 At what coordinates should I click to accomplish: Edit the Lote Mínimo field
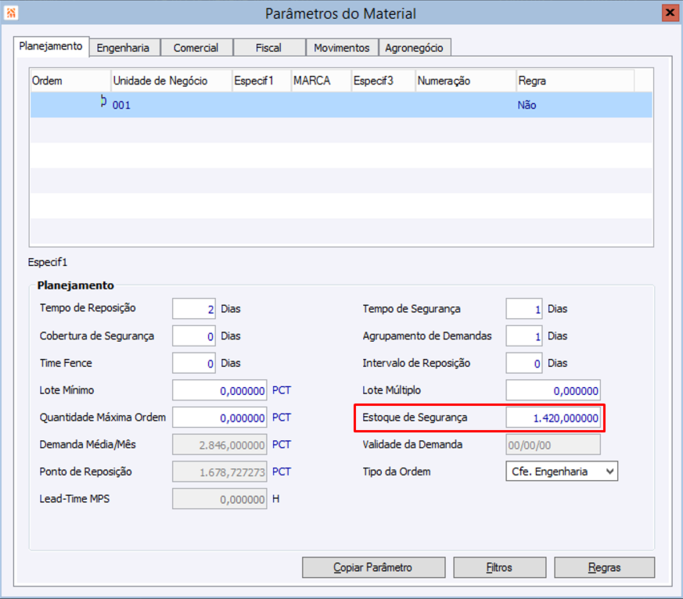tap(220, 390)
